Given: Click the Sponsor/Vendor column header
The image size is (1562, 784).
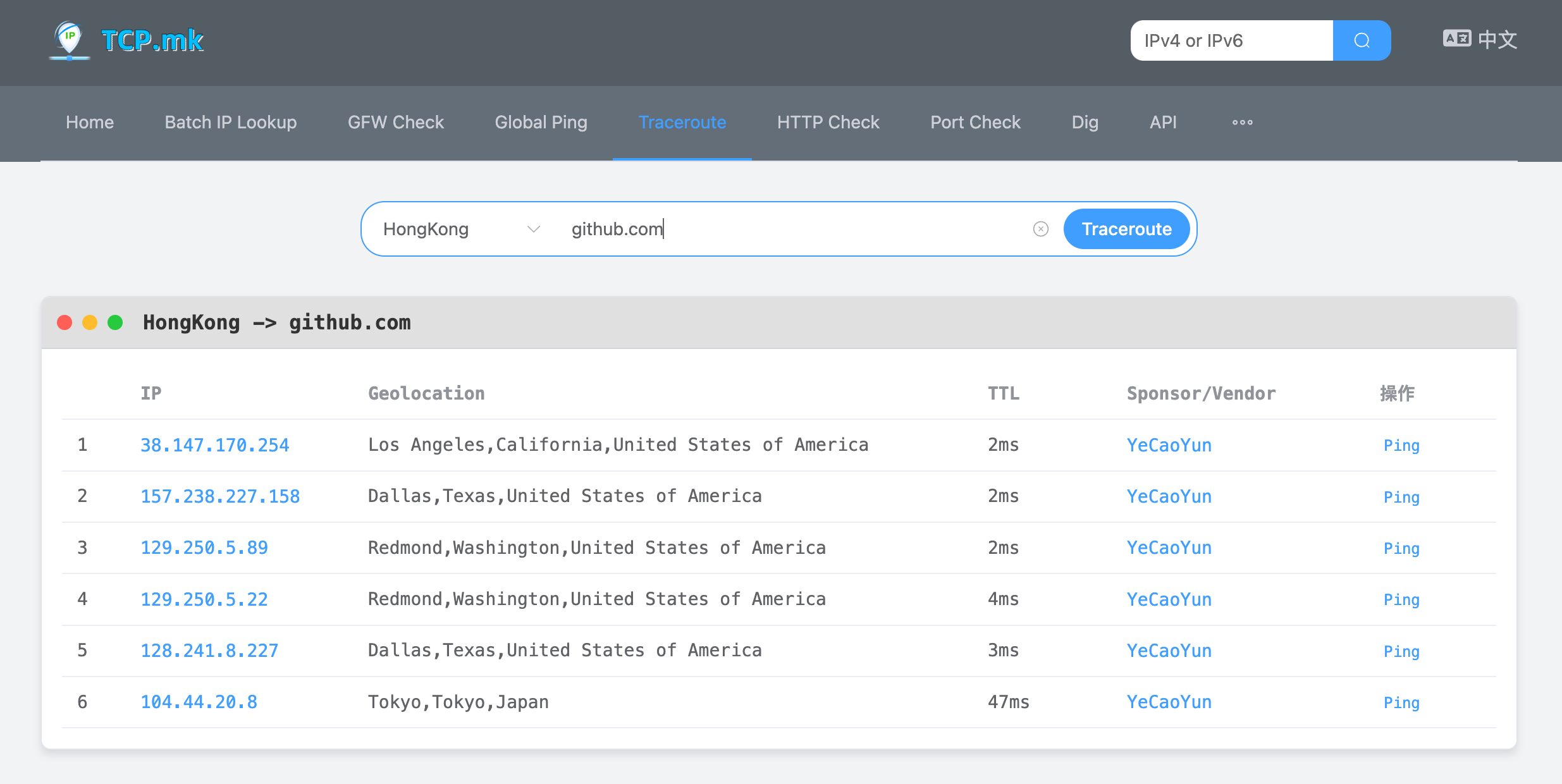Looking at the screenshot, I should (1202, 393).
